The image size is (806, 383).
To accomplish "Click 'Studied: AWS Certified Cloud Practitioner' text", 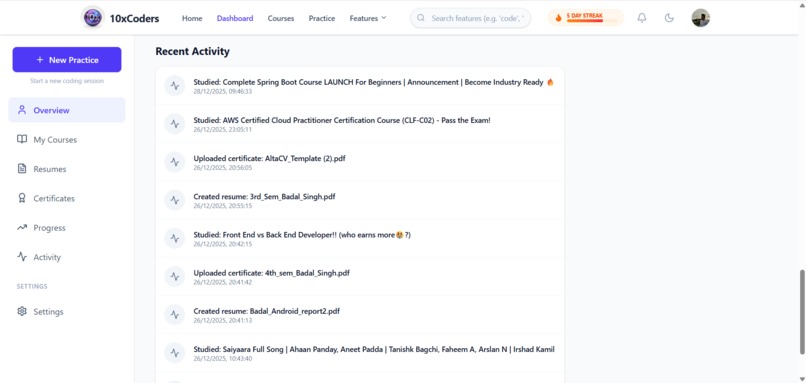I will [x=342, y=120].
